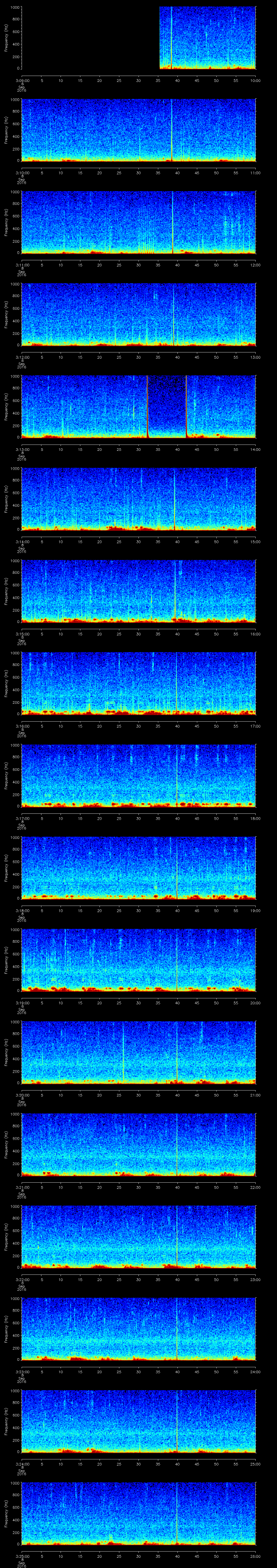Select the 3:18:00 time axis label
Image resolution: width=277 pixels, height=1568 pixels.
click(22, 910)
